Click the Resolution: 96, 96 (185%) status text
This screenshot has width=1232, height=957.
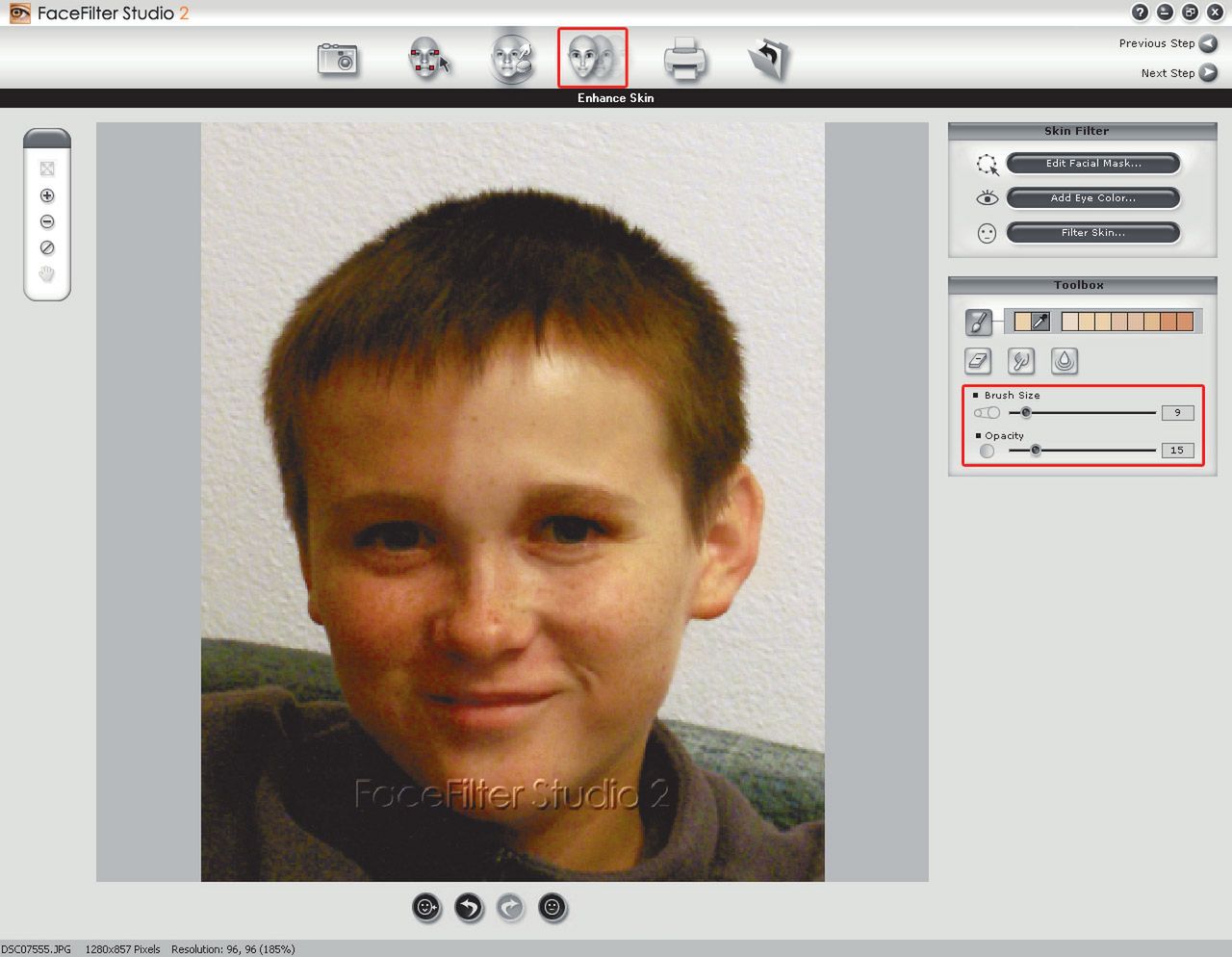point(233,949)
